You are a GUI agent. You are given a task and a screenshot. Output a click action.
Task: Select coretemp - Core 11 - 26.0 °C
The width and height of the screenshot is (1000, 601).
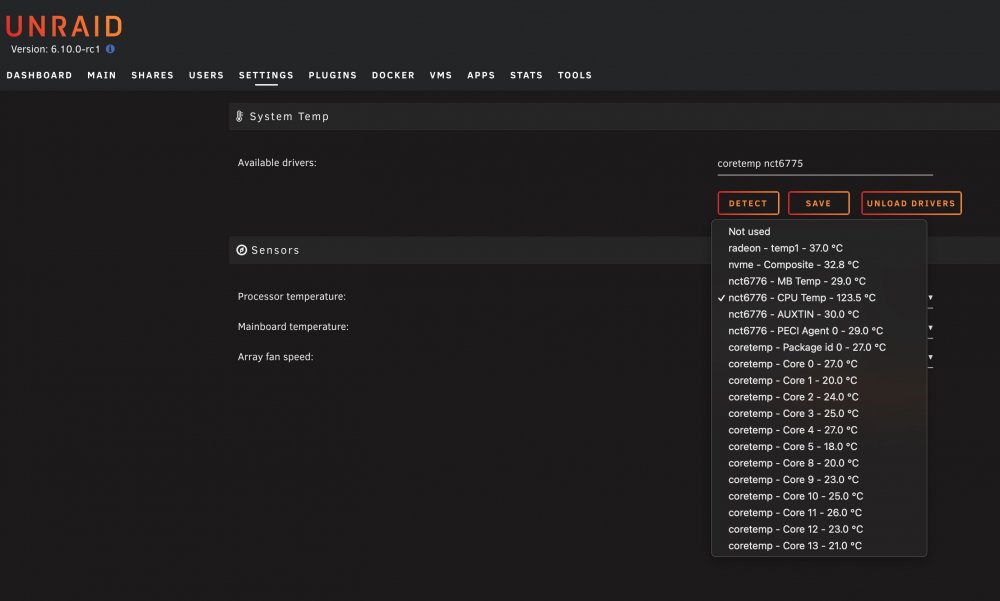[819, 514]
